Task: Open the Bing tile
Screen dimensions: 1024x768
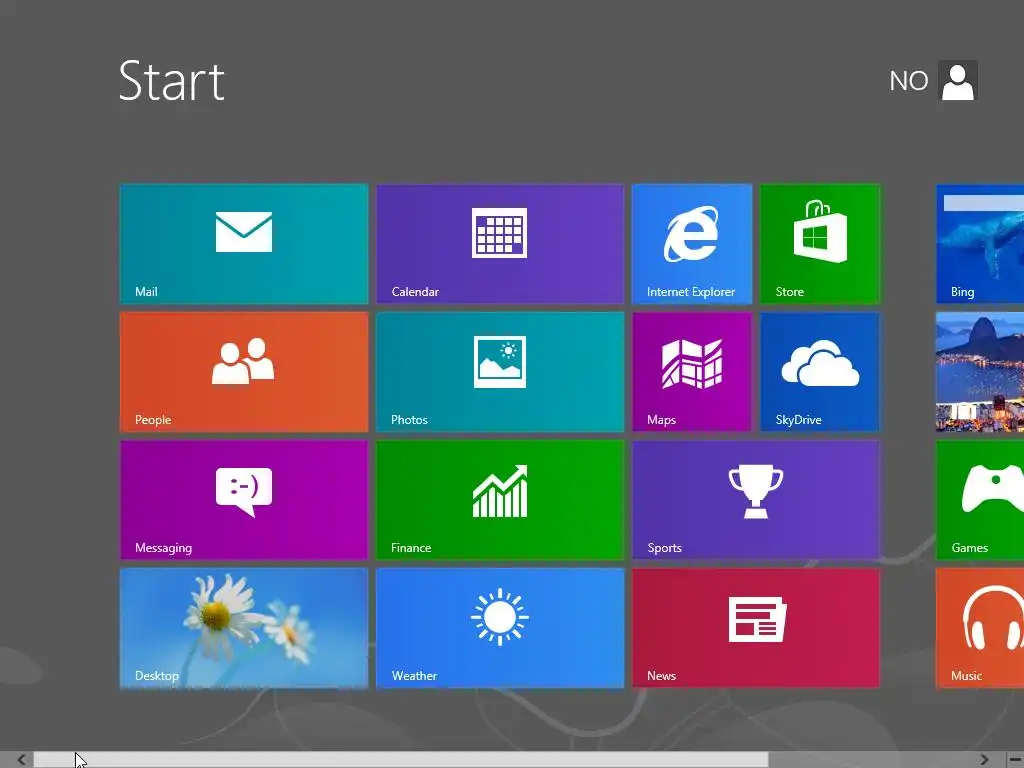Action: click(980, 244)
